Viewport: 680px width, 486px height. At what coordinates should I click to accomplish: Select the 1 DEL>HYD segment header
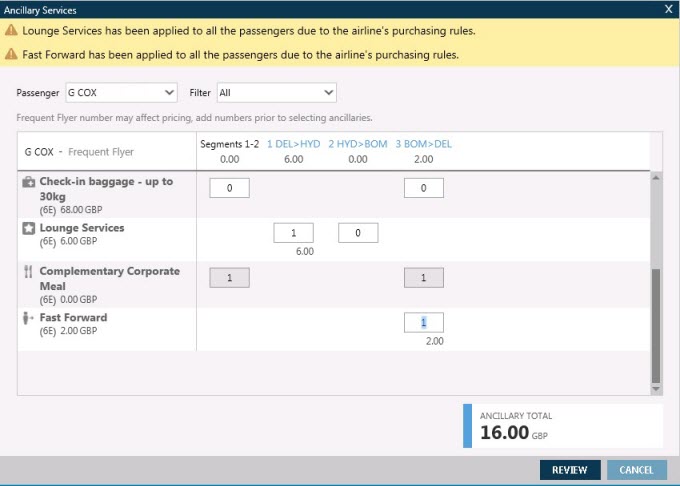coord(293,144)
